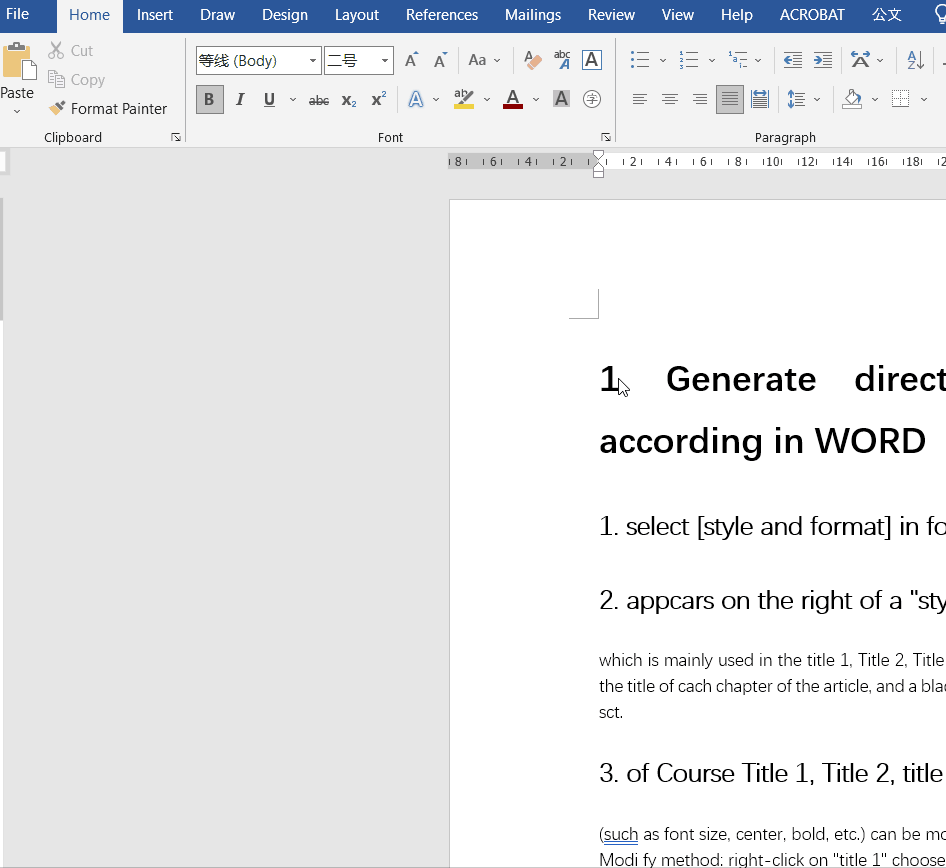The width and height of the screenshot is (946, 868).
Task: Open the ACROBAT tab
Action: [x=812, y=15]
